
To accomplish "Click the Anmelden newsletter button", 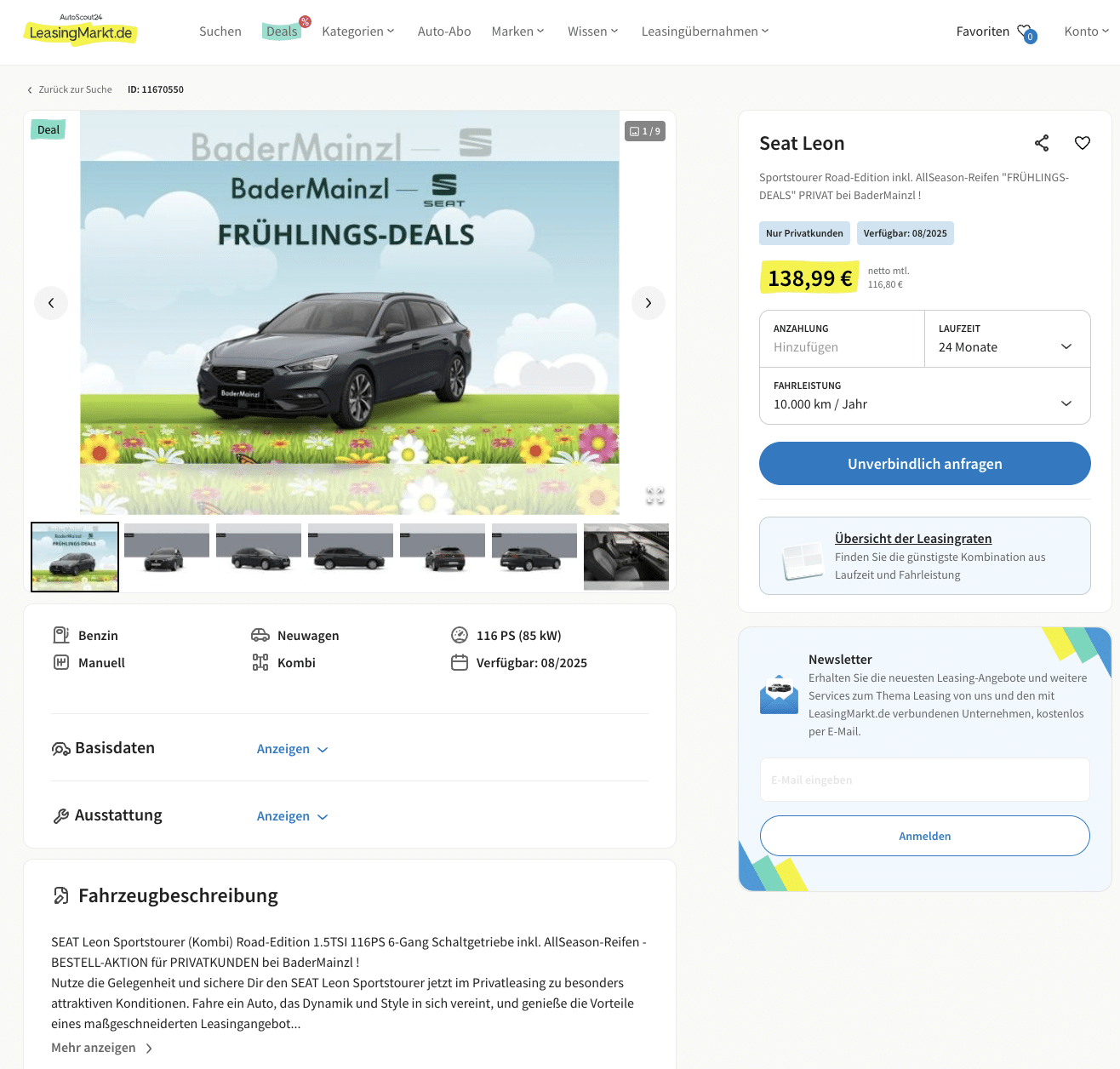I will pos(925,836).
